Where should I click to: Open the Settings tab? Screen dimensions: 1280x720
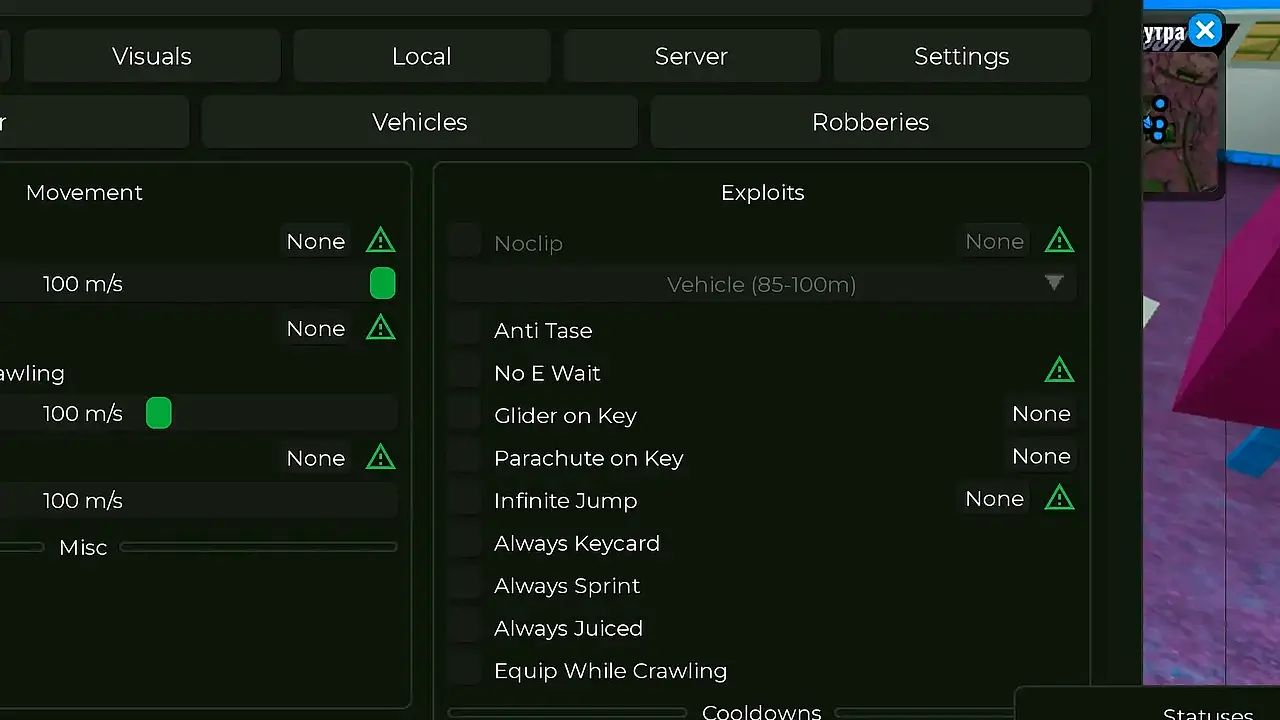coord(962,56)
